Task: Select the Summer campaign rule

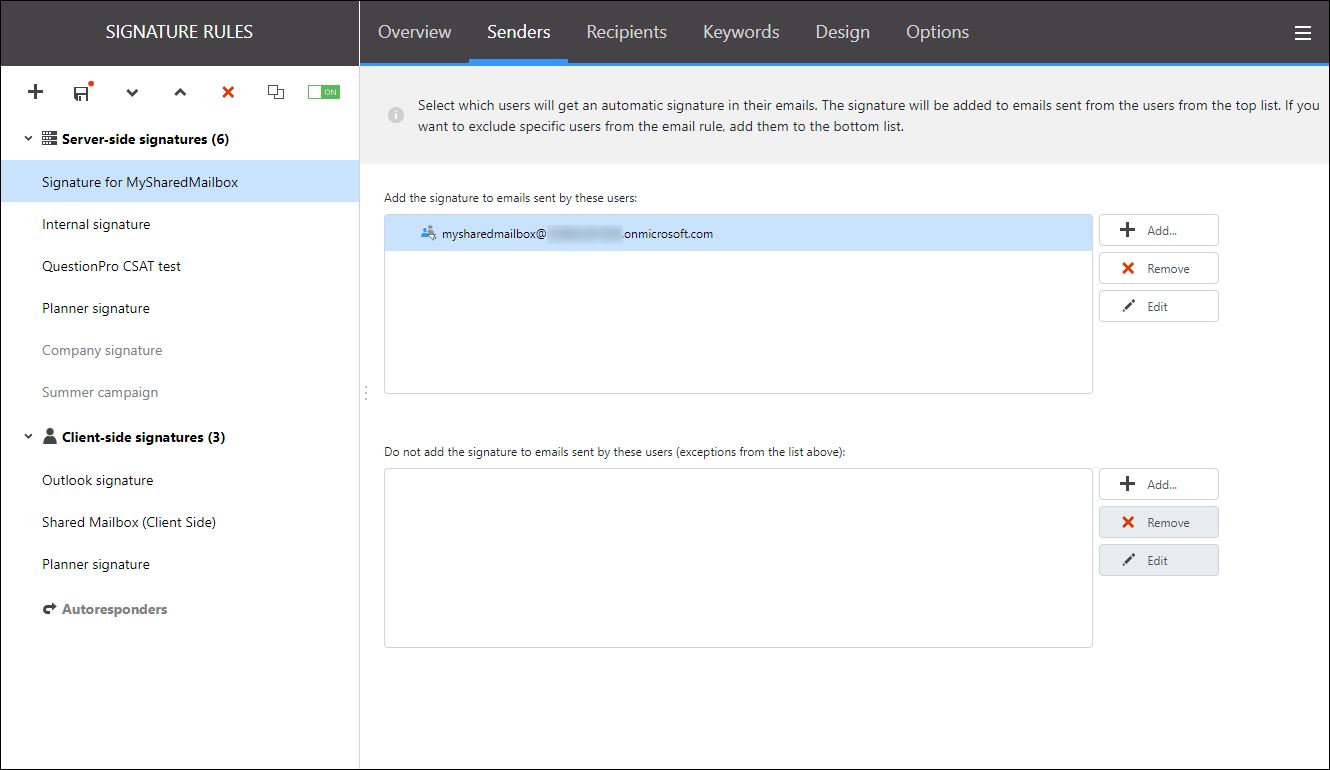Action: pyautogui.click(x=100, y=391)
